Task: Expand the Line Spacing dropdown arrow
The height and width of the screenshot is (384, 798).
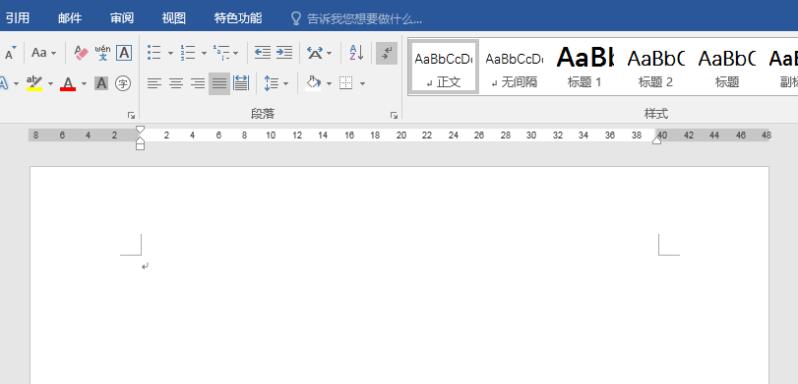Action: pyautogui.click(x=286, y=84)
